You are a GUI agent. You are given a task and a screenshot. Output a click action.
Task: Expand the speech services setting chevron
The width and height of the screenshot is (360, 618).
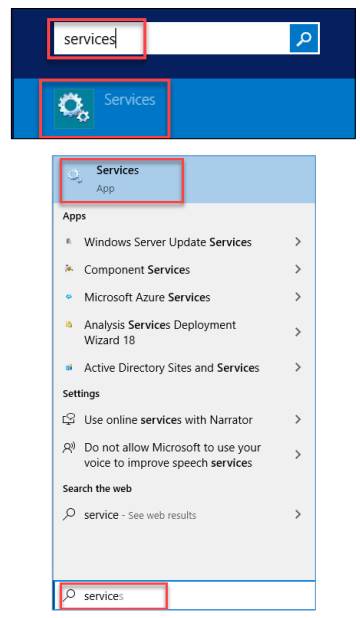click(298, 455)
